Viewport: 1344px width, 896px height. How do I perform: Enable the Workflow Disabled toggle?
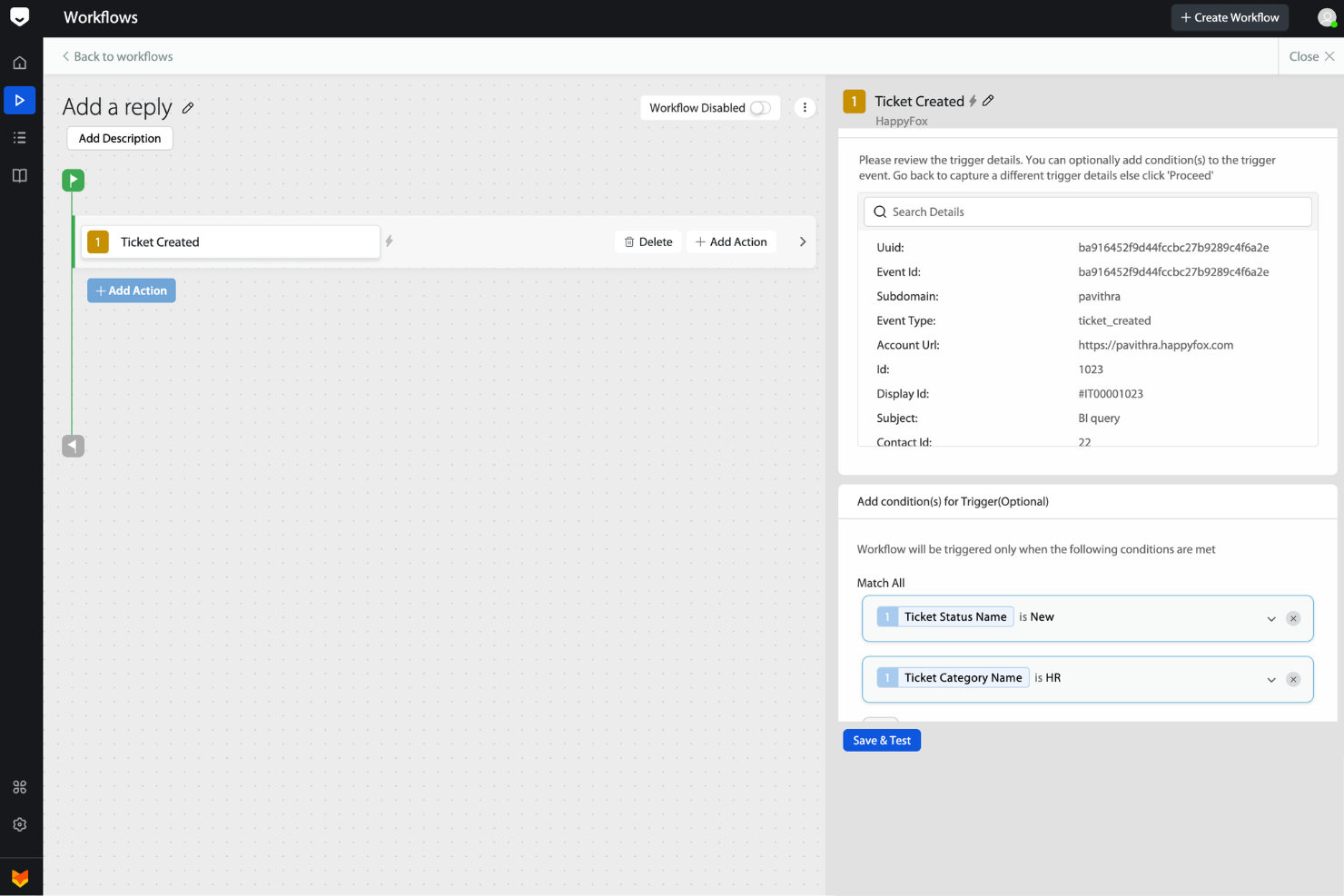tap(759, 107)
